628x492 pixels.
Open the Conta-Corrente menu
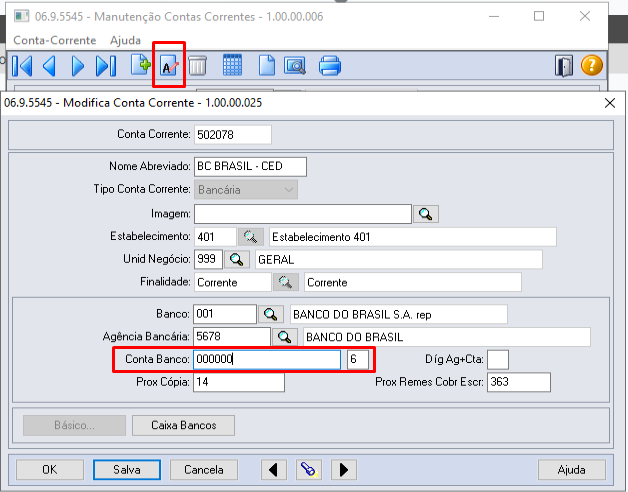[x=55, y=40]
